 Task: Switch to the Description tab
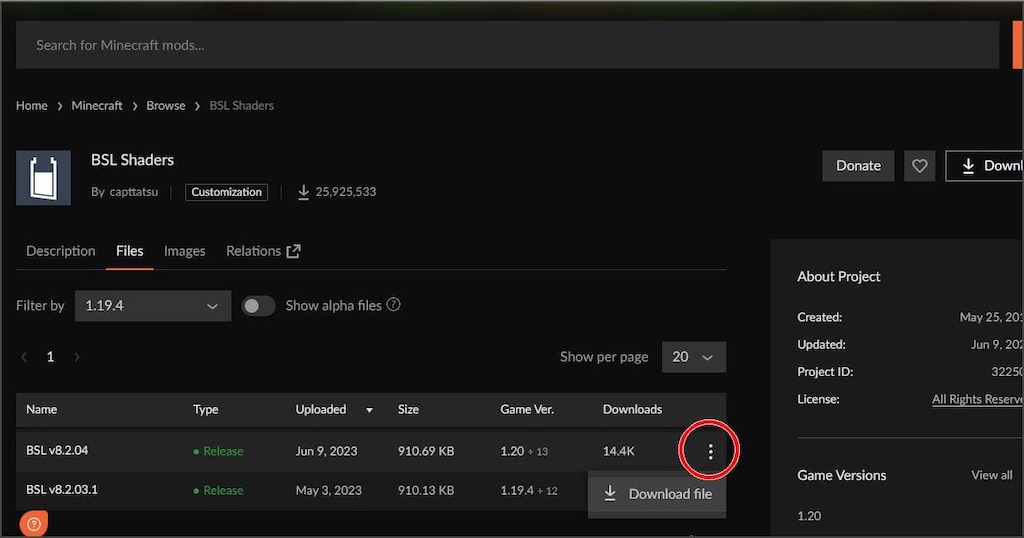[x=61, y=251]
